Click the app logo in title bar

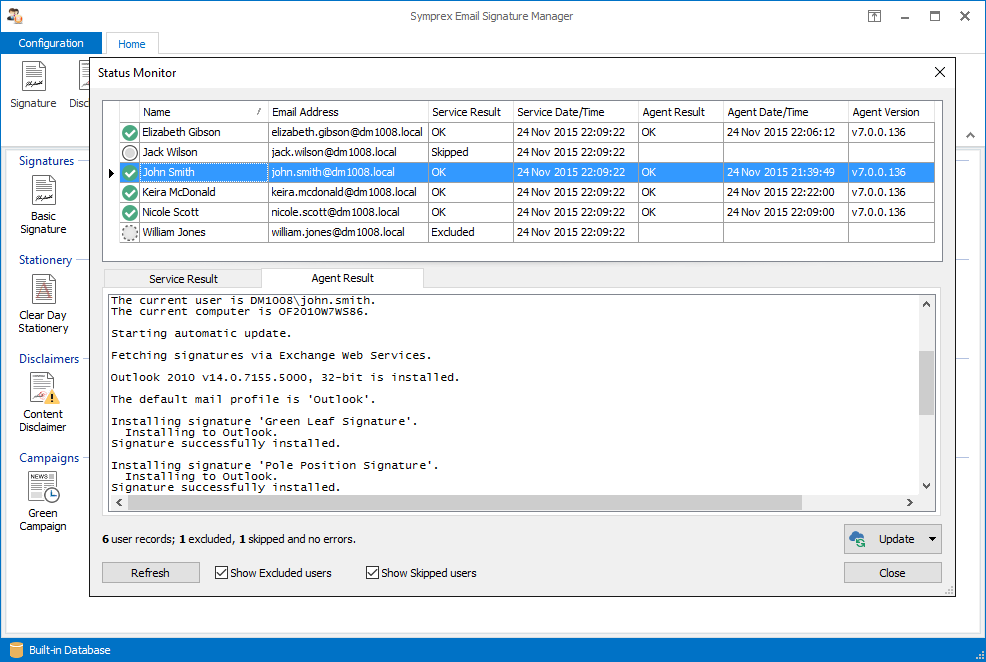click(15, 16)
